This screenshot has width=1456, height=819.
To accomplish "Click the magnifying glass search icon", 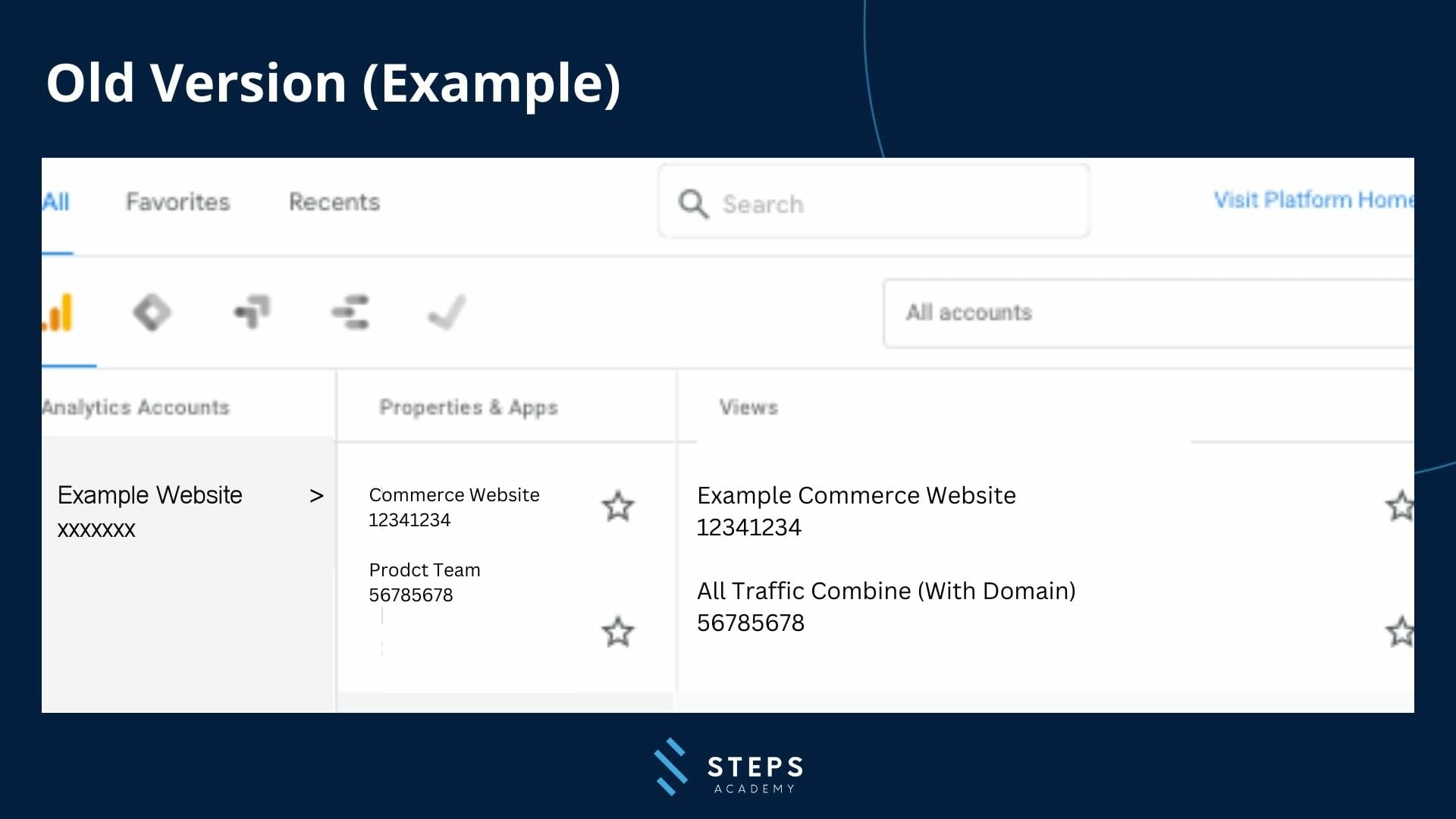I will tap(693, 203).
